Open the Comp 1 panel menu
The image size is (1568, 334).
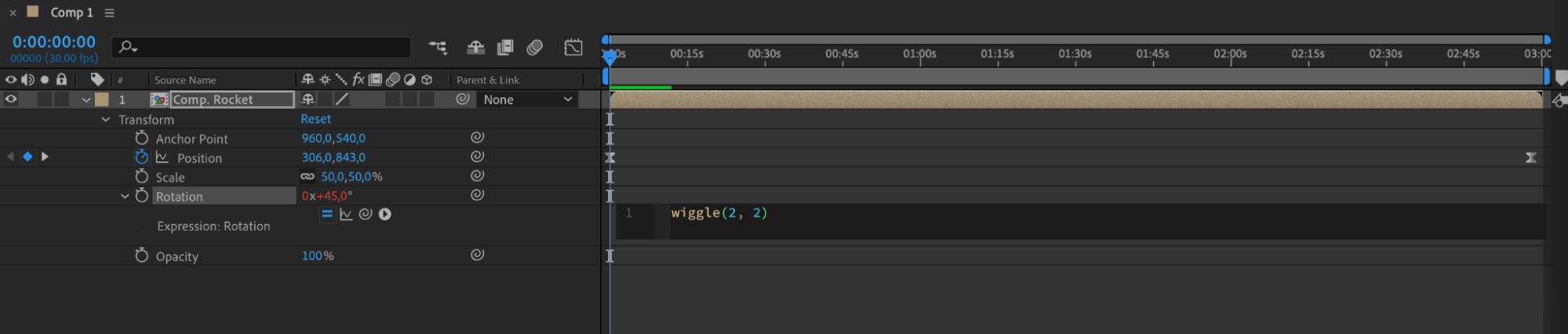pyautogui.click(x=110, y=13)
